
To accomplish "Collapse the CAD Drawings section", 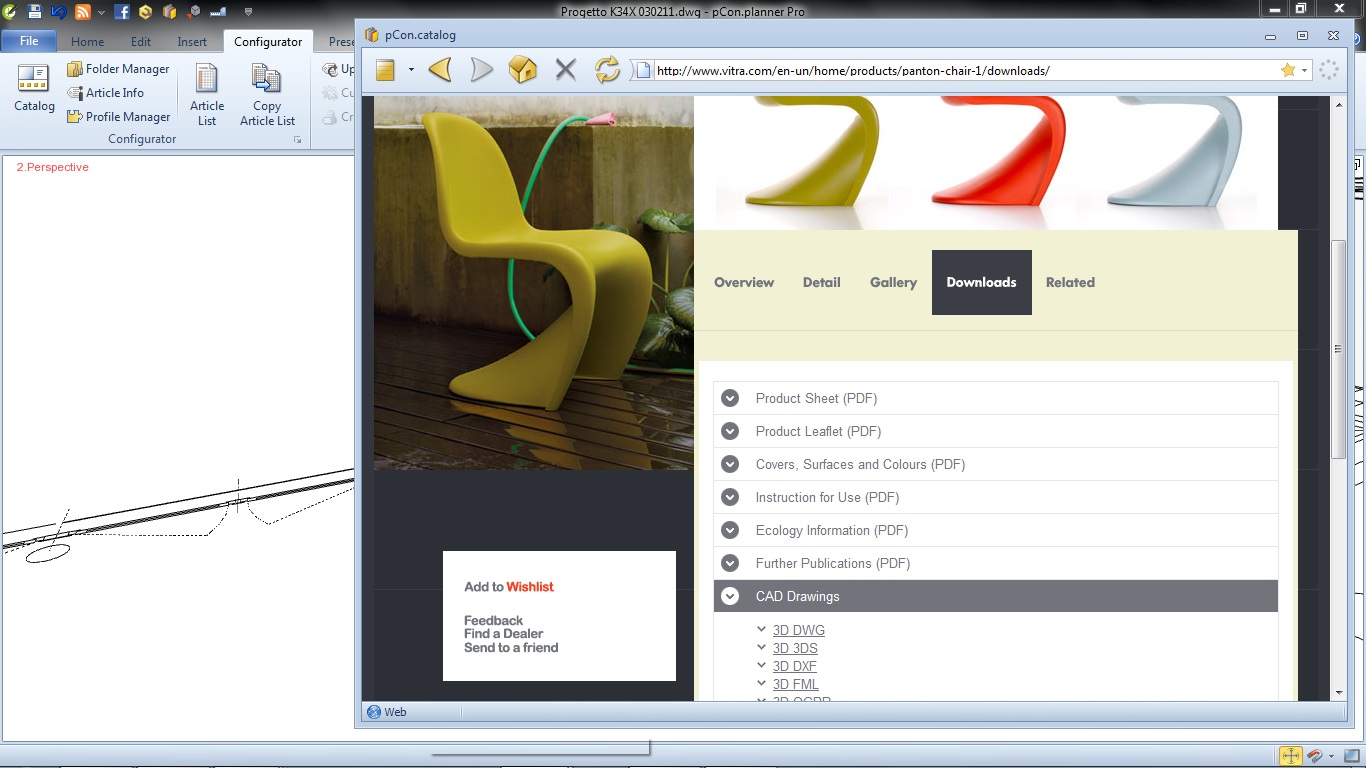I will (996, 596).
